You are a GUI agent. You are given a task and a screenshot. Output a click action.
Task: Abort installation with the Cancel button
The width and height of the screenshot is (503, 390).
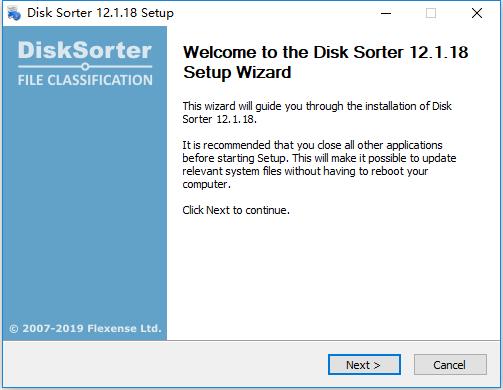click(x=450, y=365)
